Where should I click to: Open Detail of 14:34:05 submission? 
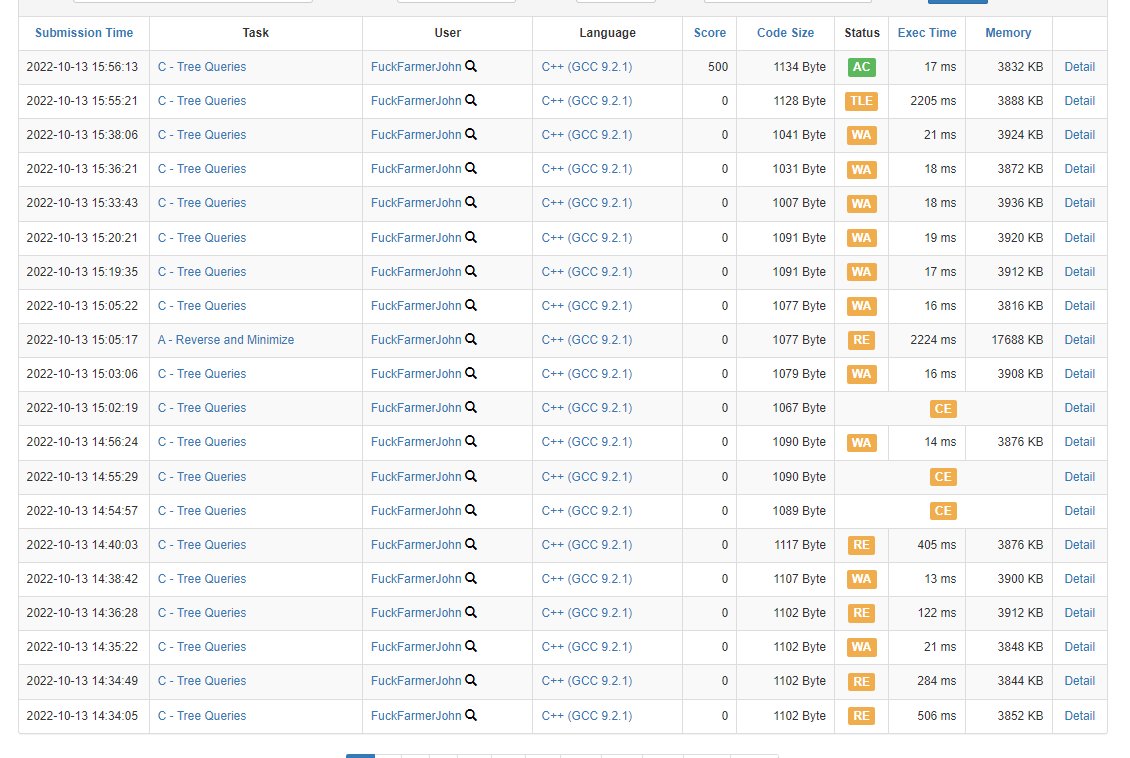(1080, 715)
